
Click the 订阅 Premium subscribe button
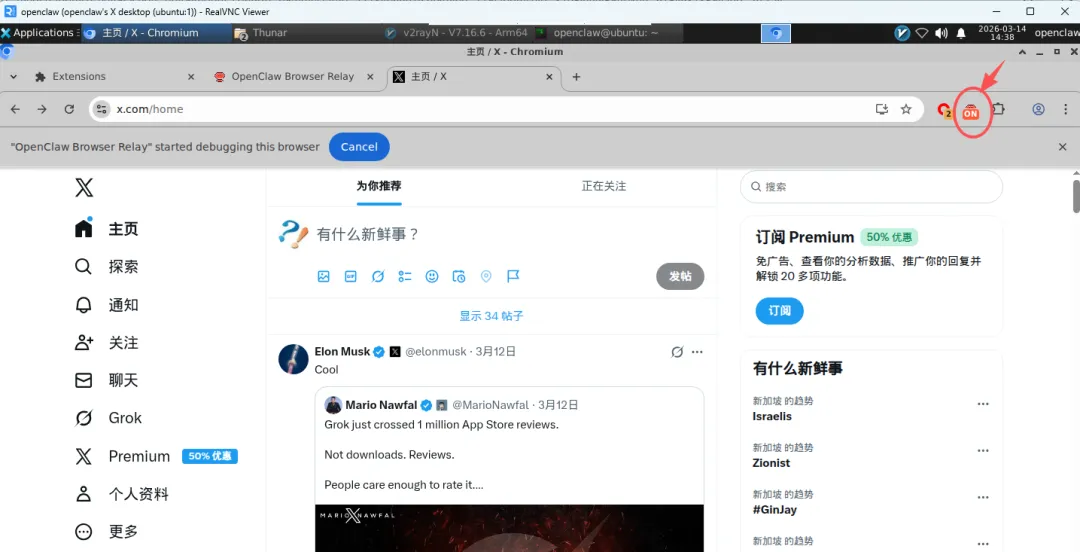pyautogui.click(x=780, y=311)
